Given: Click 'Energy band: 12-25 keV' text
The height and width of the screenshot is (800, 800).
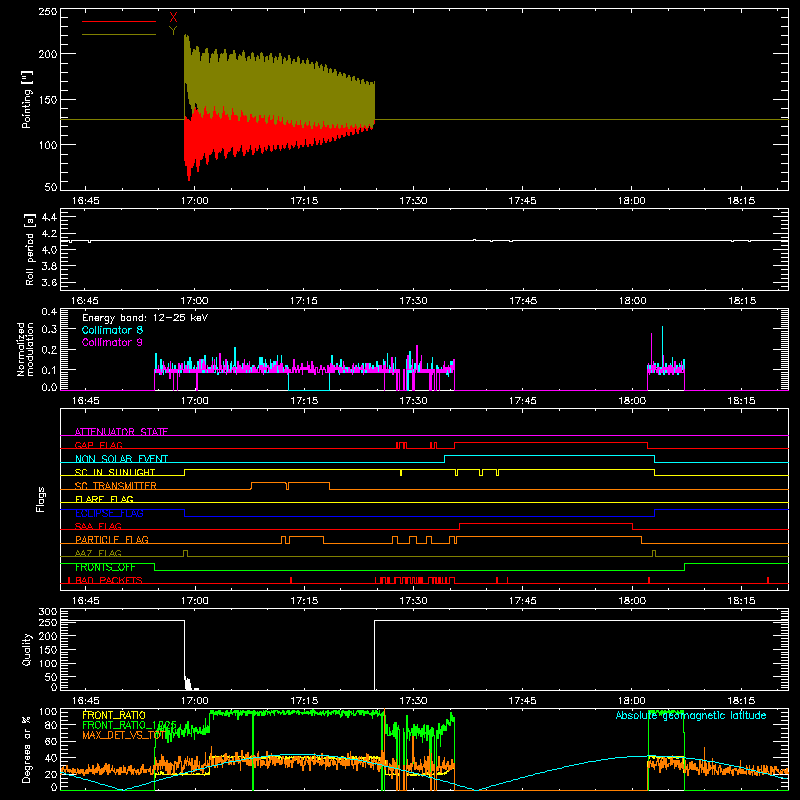Looking at the screenshot, I should tap(145, 318).
